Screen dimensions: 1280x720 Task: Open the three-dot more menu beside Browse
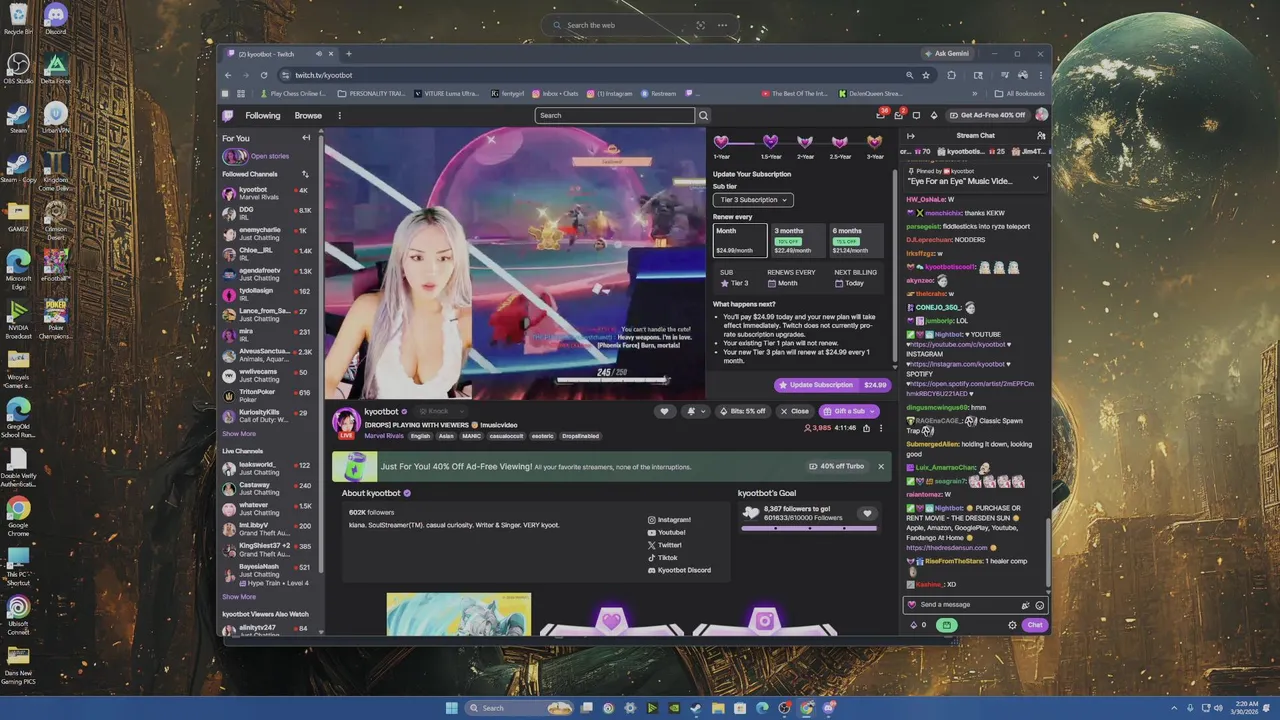(339, 115)
